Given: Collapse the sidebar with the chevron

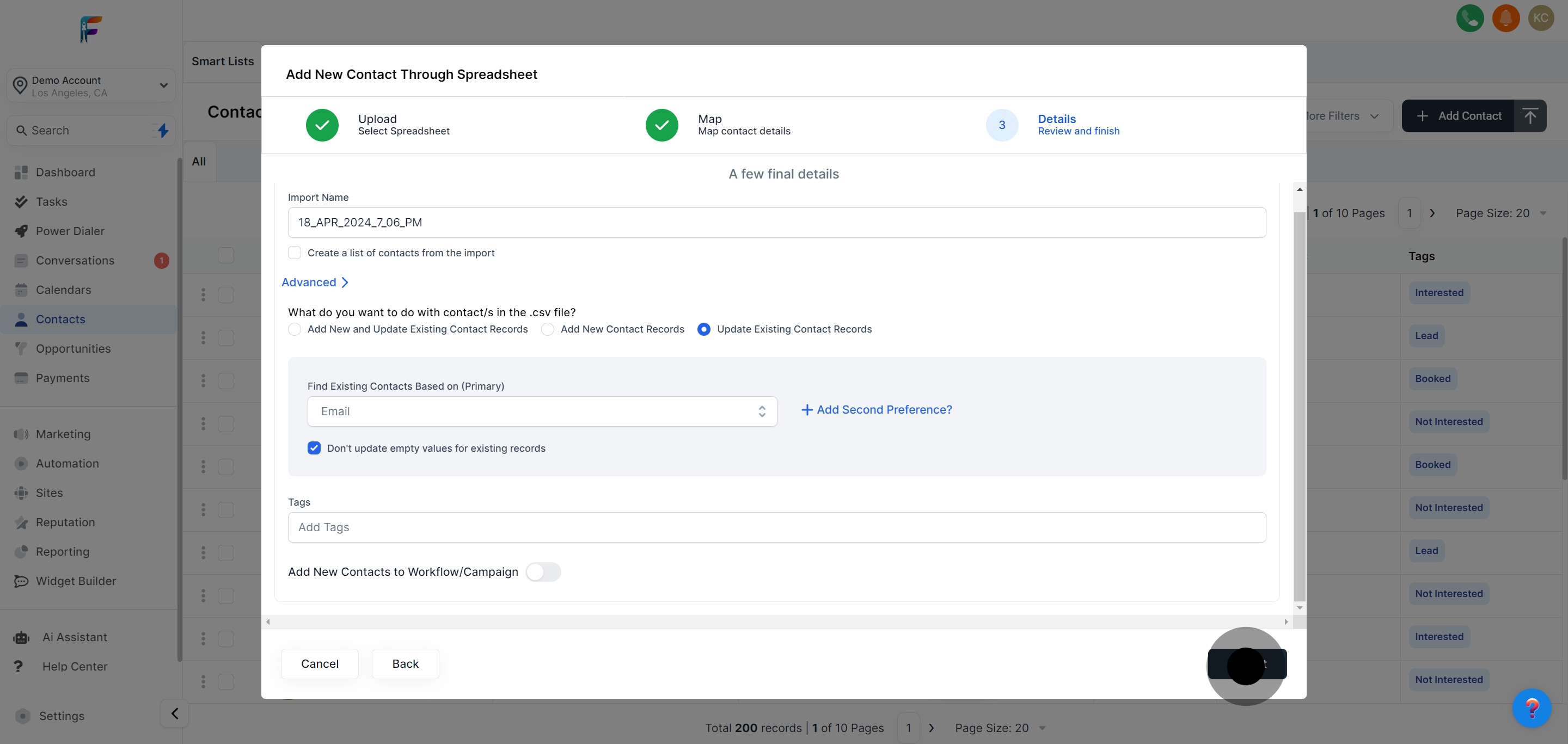Looking at the screenshot, I should (x=174, y=713).
